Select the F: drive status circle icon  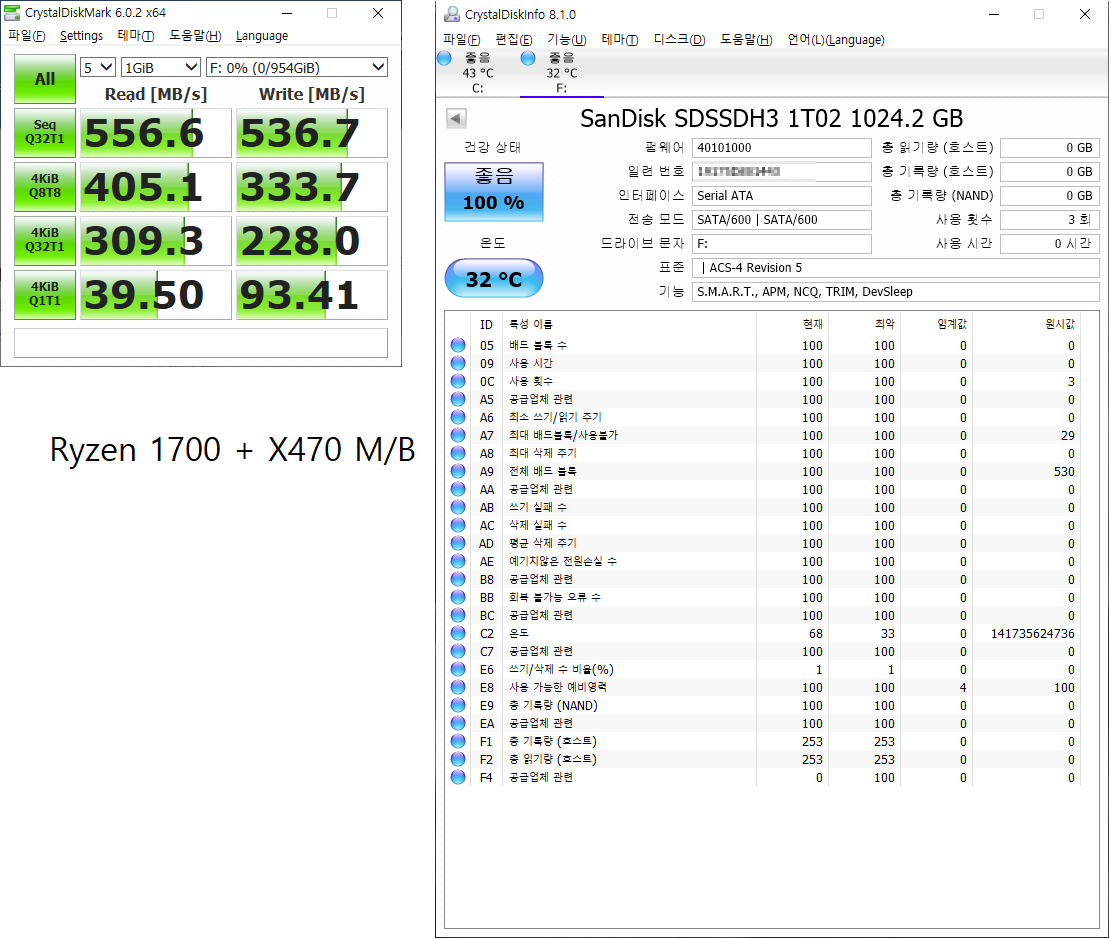click(x=528, y=58)
